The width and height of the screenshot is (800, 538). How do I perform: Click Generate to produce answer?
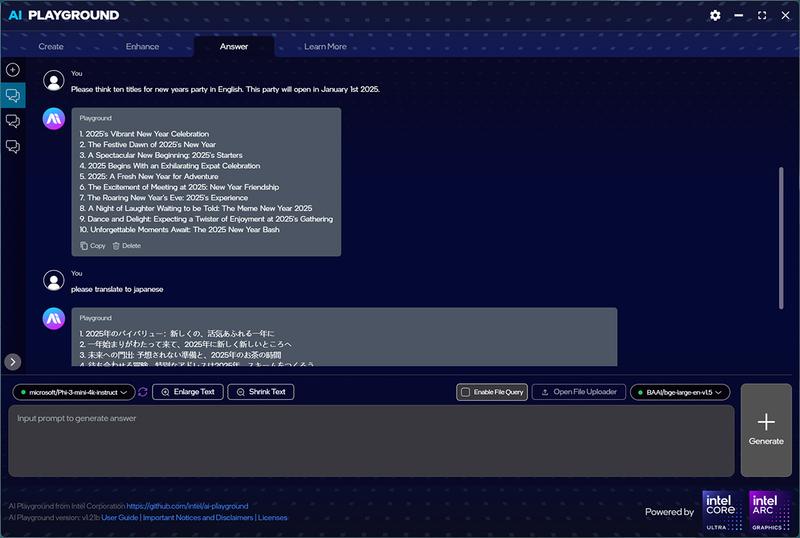[x=766, y=430]
